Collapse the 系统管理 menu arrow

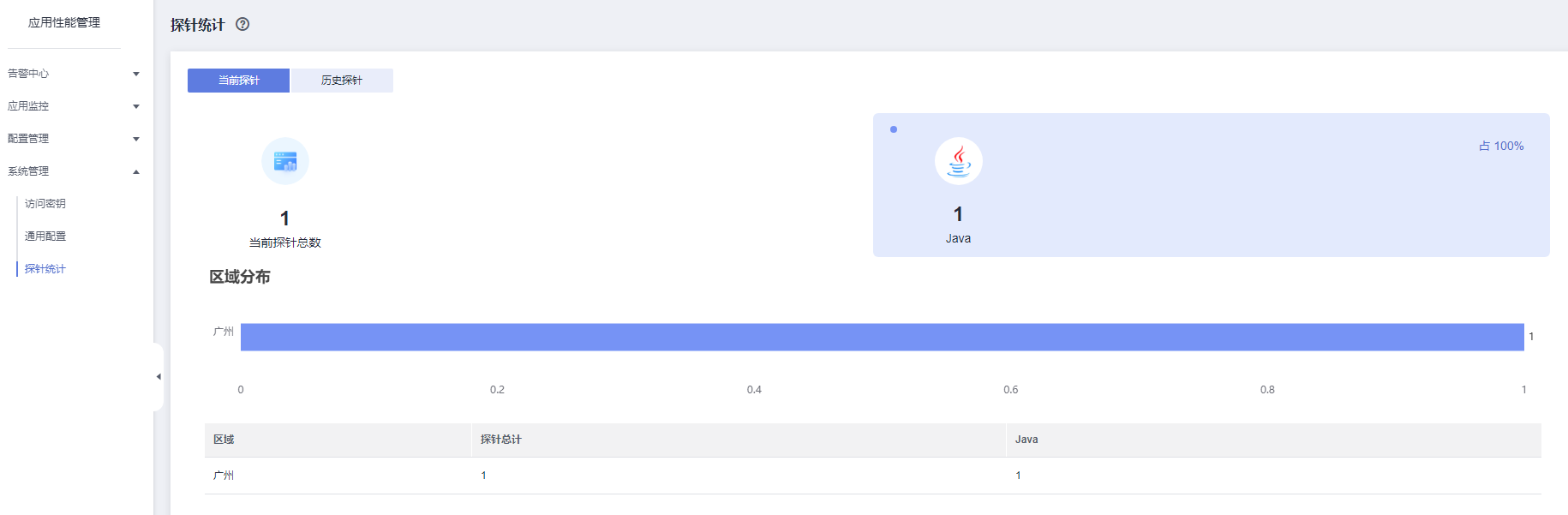point(136,171)
